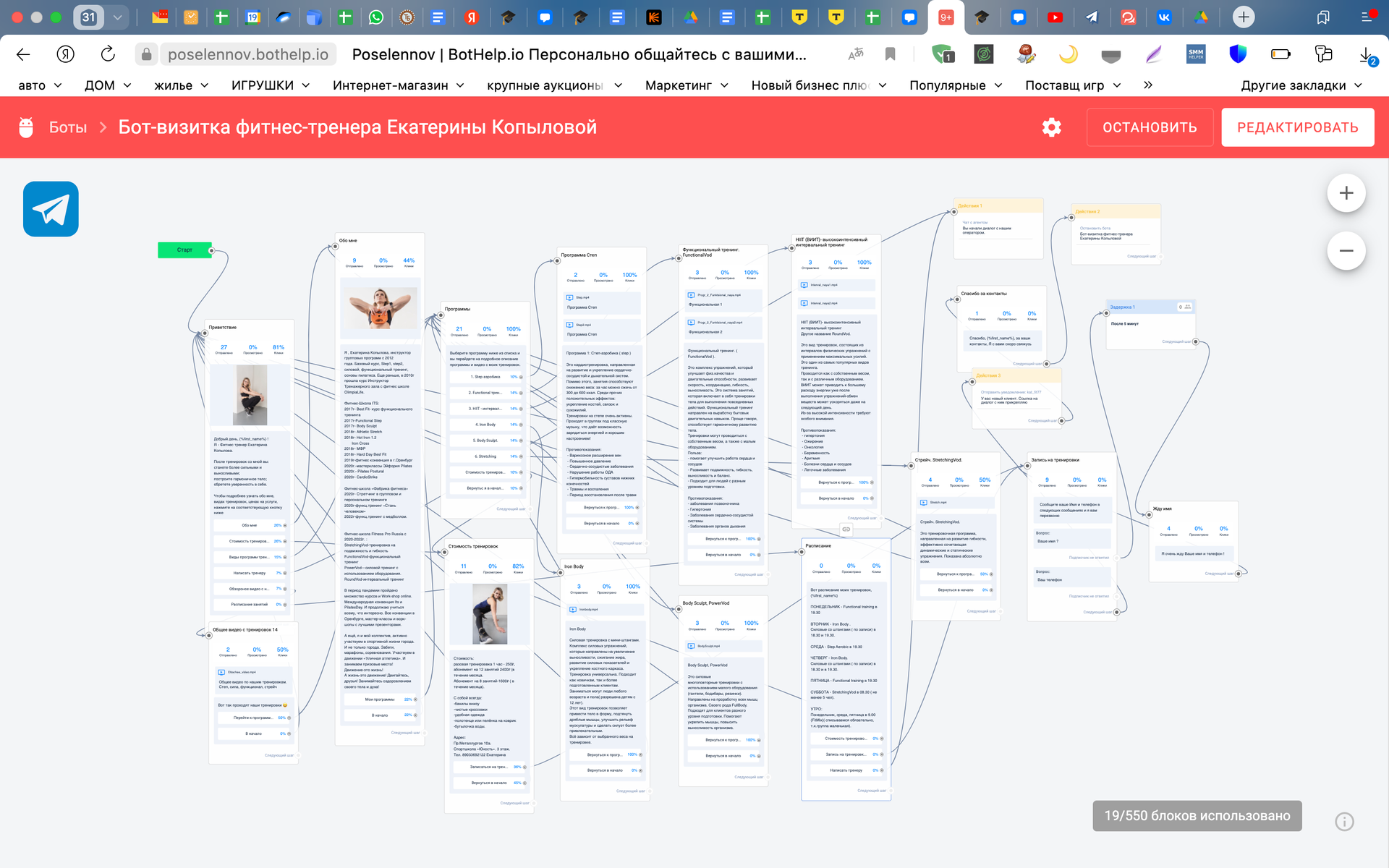1389x868 pixels.
Task: Open the info icon in bottom corner
Action: point(1344,822)
